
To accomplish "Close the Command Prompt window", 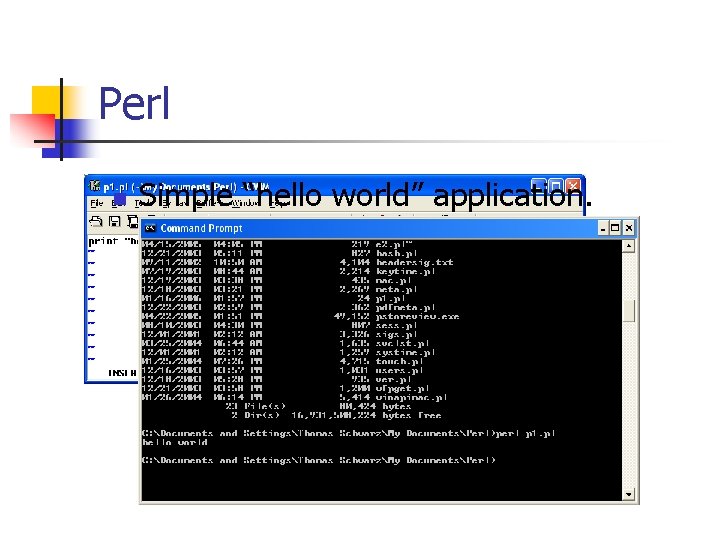I will (x=629, y=228).
